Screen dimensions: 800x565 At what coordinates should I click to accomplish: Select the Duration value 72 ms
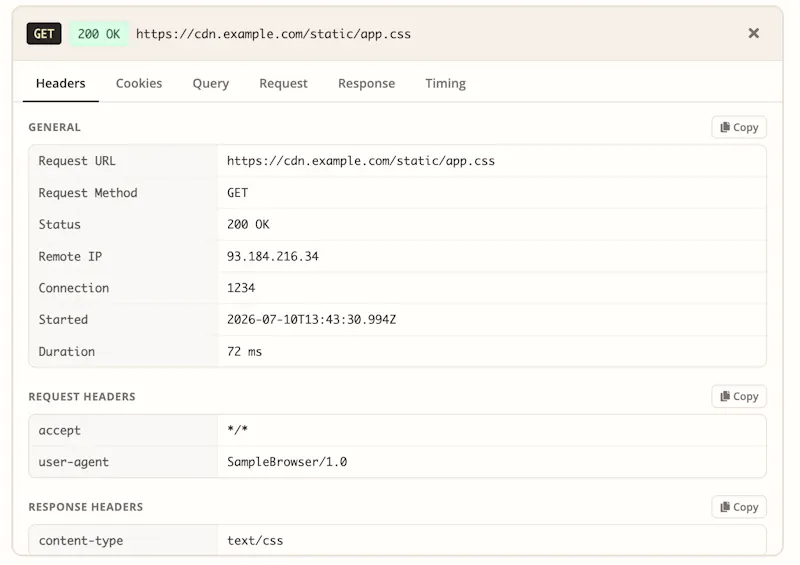244,351
